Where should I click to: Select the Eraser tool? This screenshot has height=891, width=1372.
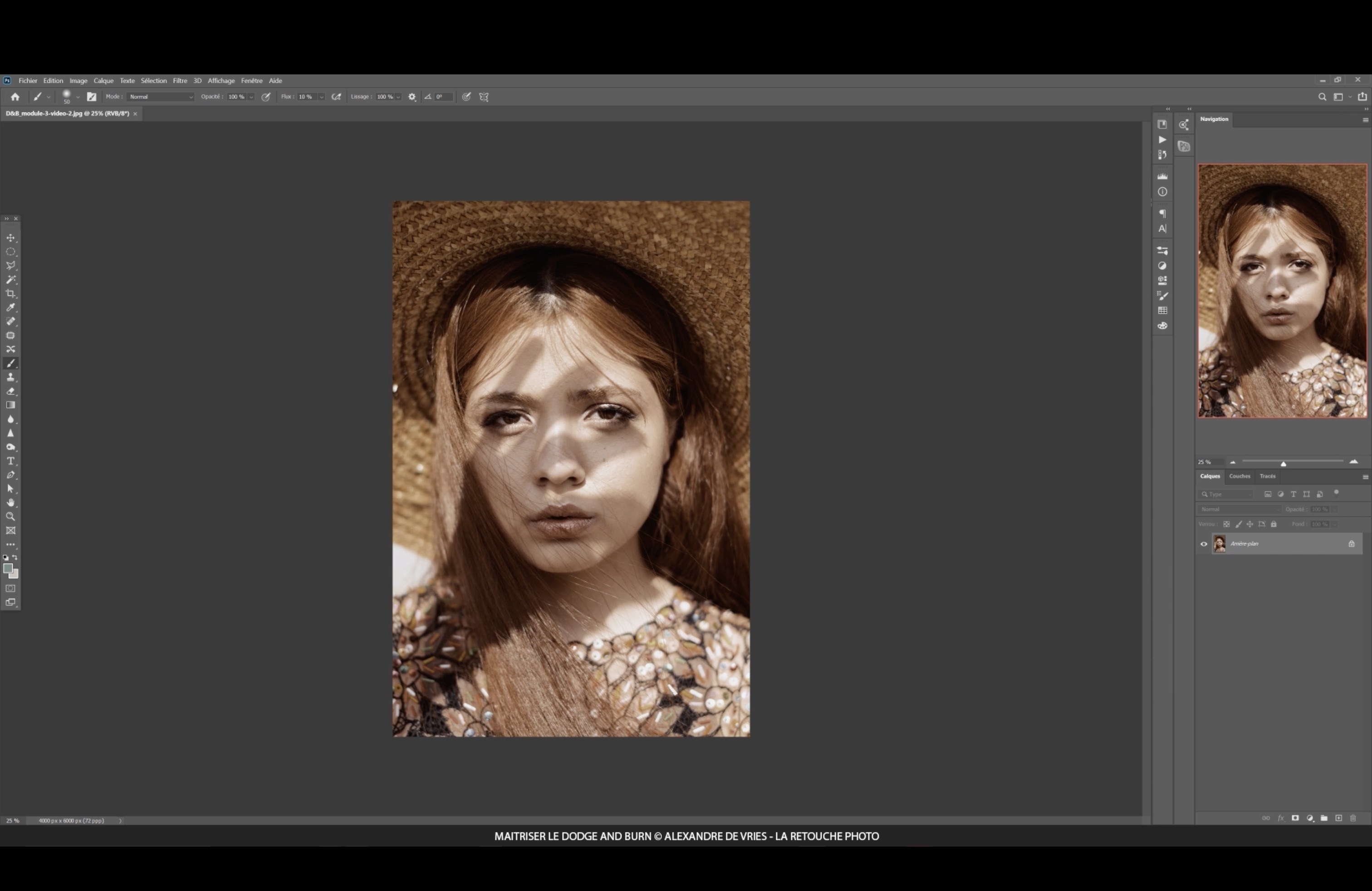pos(10,392)
